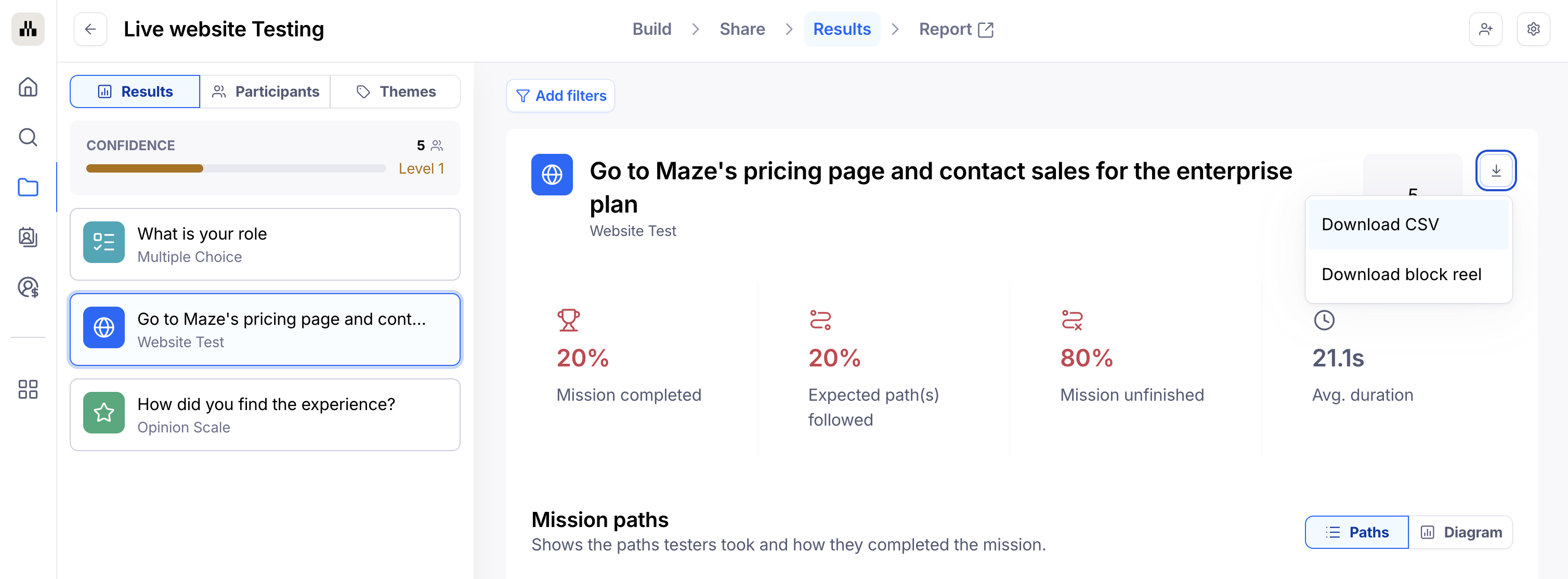Switch to the Participants tab
This screenshot has width=1568, height=579.
point(265,91)
